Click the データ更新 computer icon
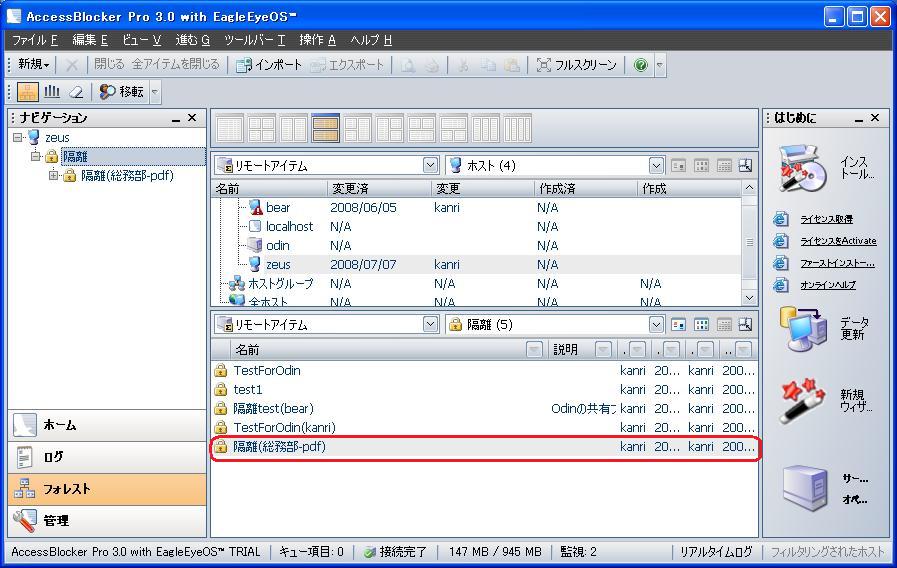 pos(803,328)
